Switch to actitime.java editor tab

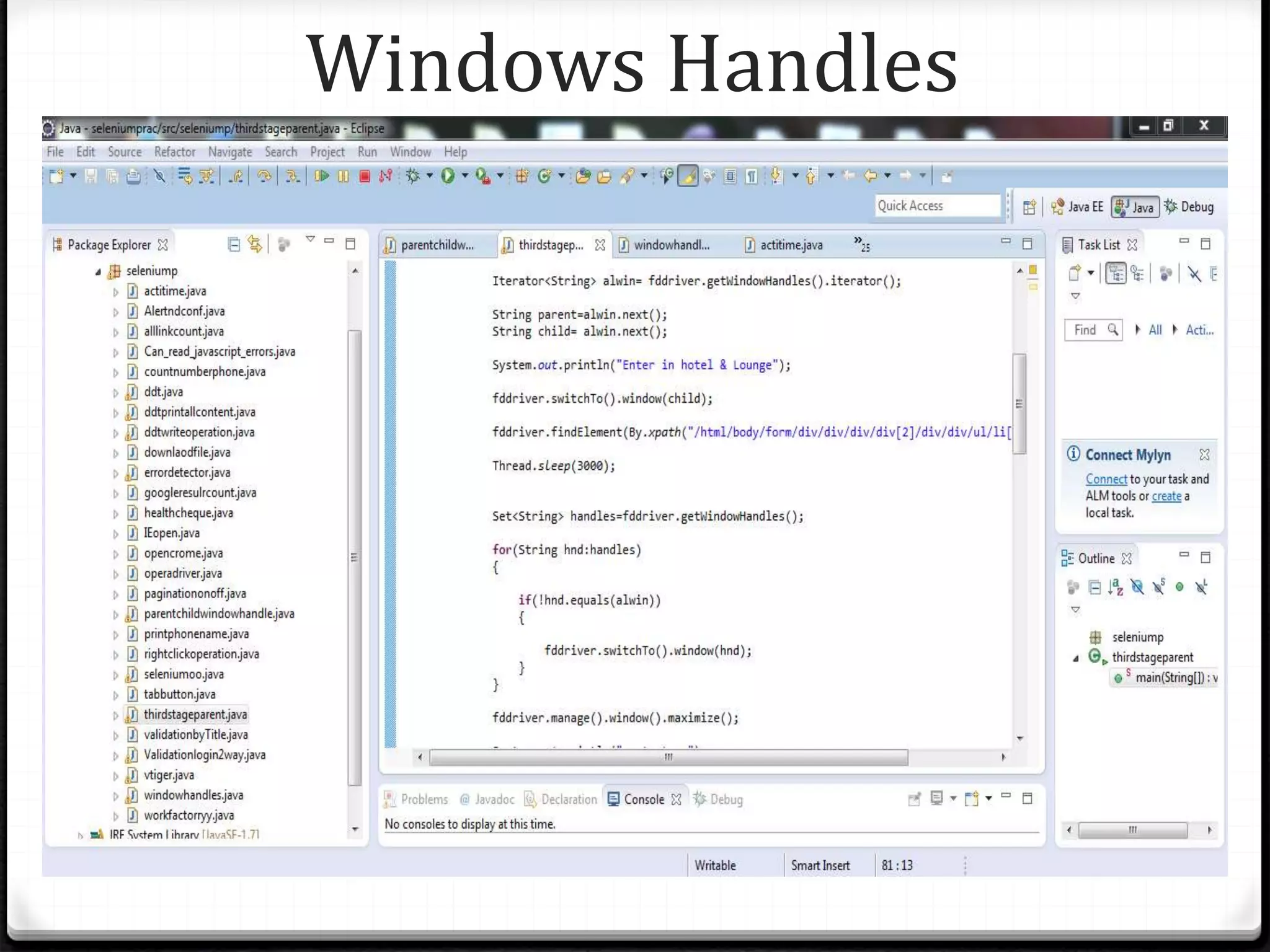tap(791, 245)
